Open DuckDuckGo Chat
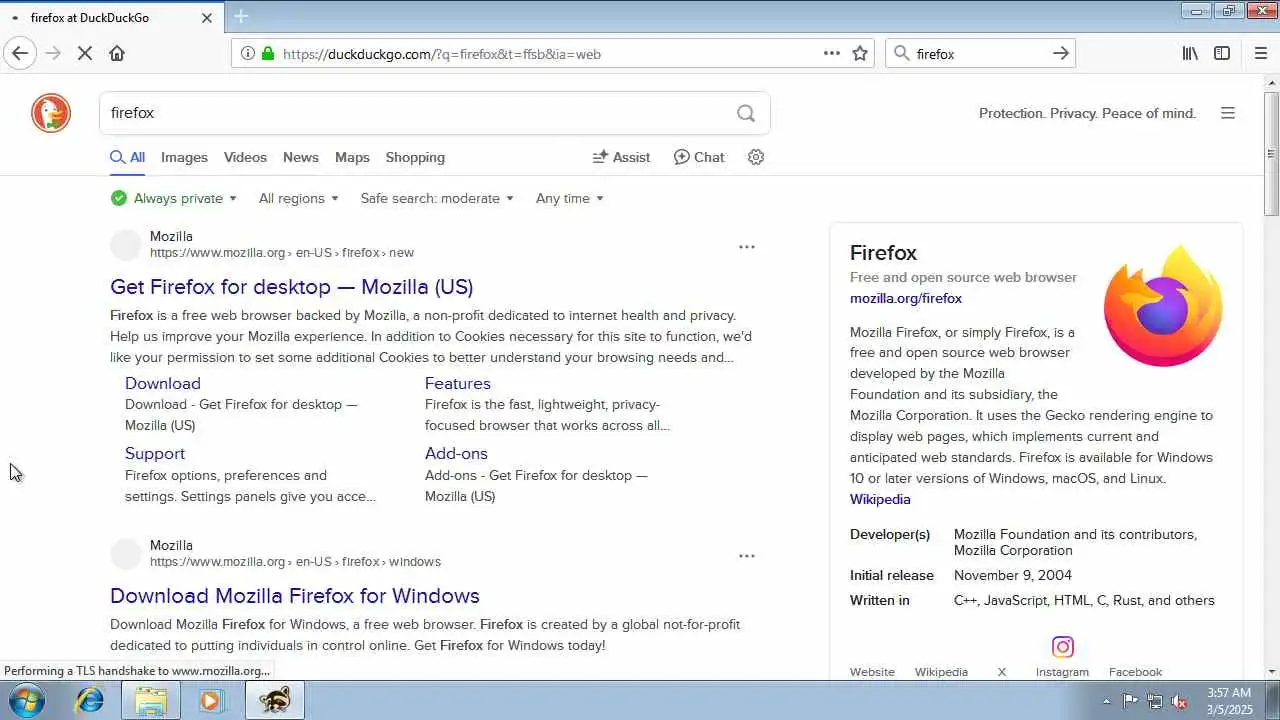The image size is (1280, 720). tap(699, 157)
